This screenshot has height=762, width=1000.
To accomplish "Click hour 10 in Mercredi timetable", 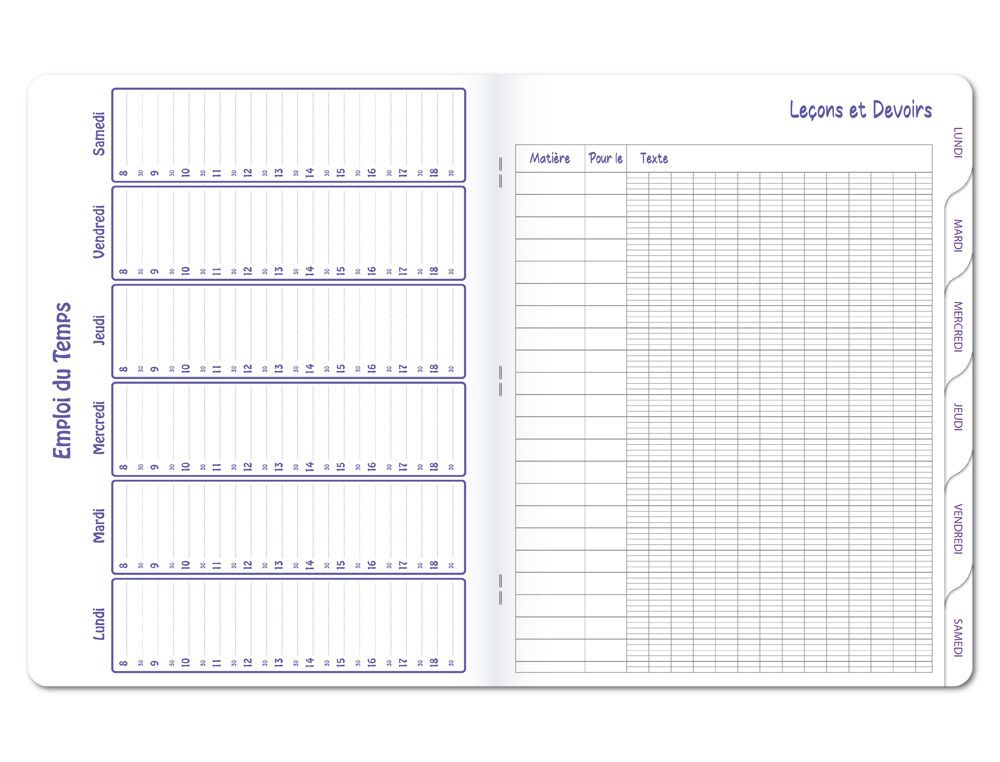I will pyautogui.click(x=186, y=466).
